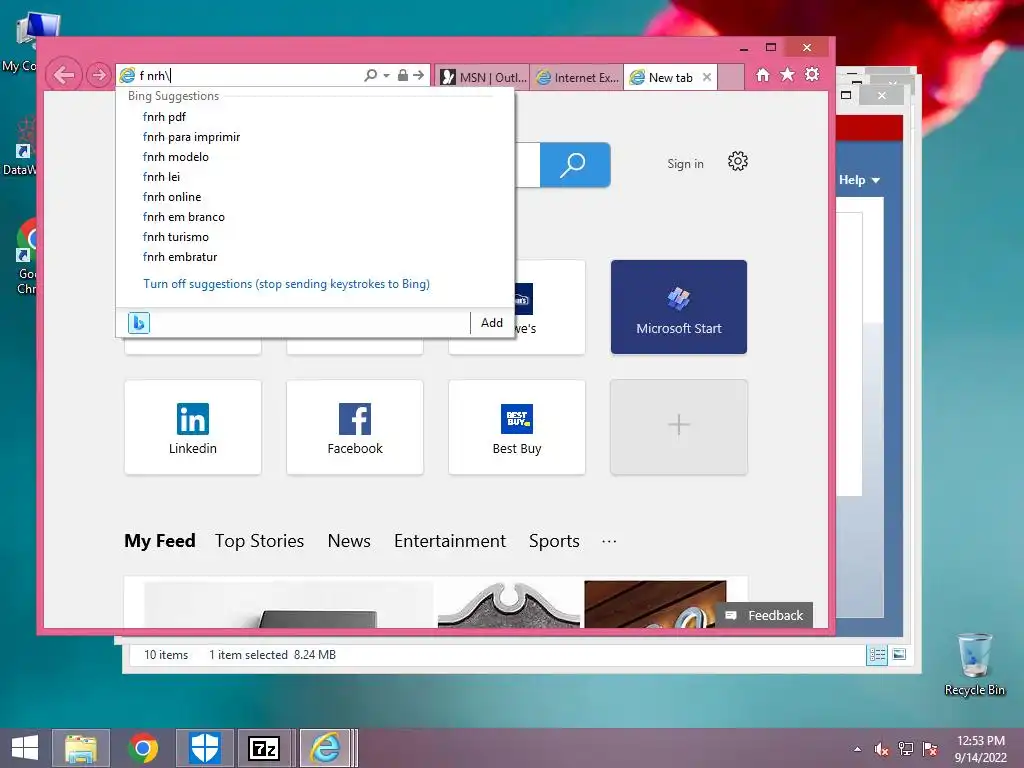Image resolution: width=1024 pixels, height=768 pixels.
Task: Close the New tab tab
Action: (x=707, y=77)
